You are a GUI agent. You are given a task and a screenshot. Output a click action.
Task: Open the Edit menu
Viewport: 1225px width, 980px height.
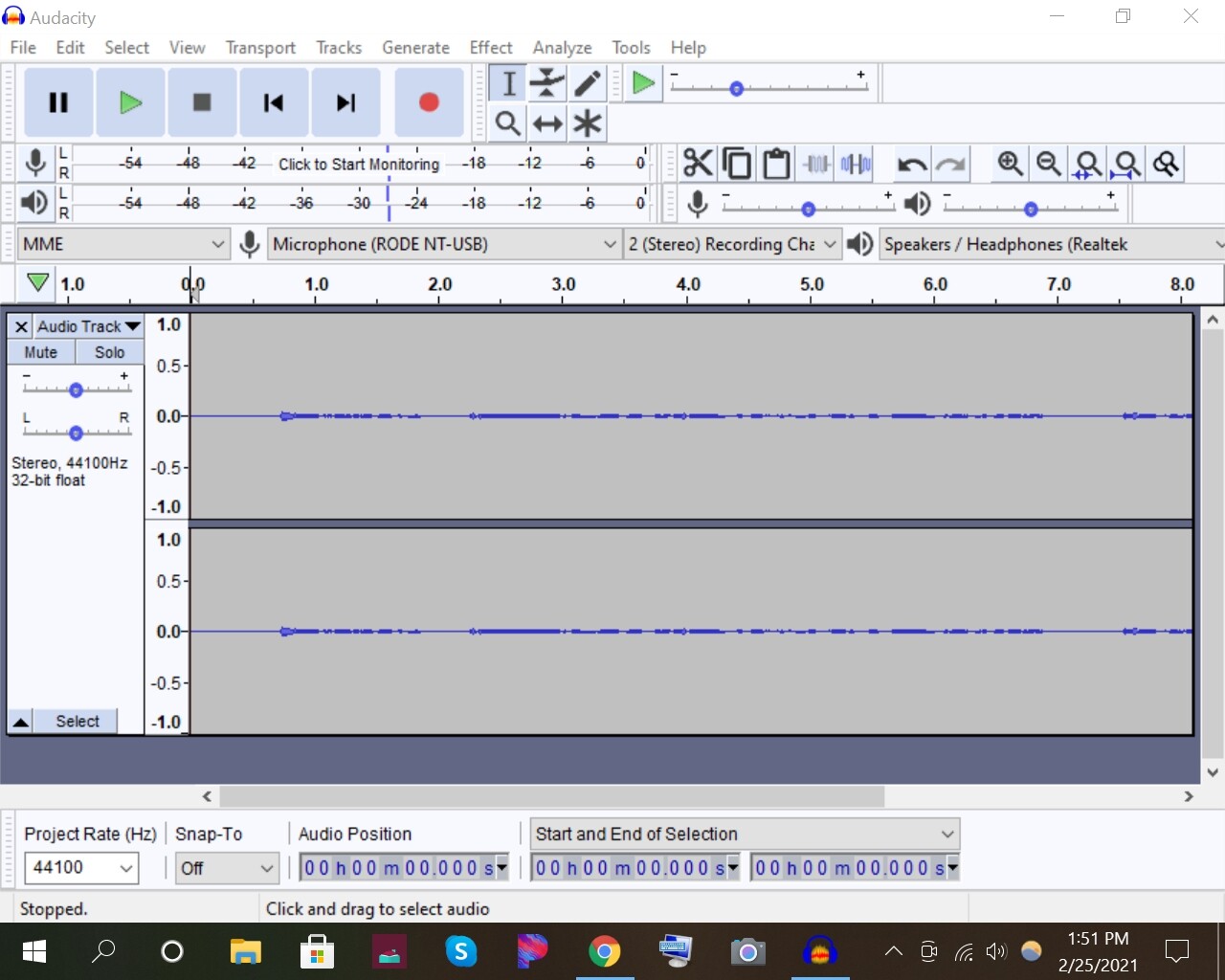pos(70,47)
